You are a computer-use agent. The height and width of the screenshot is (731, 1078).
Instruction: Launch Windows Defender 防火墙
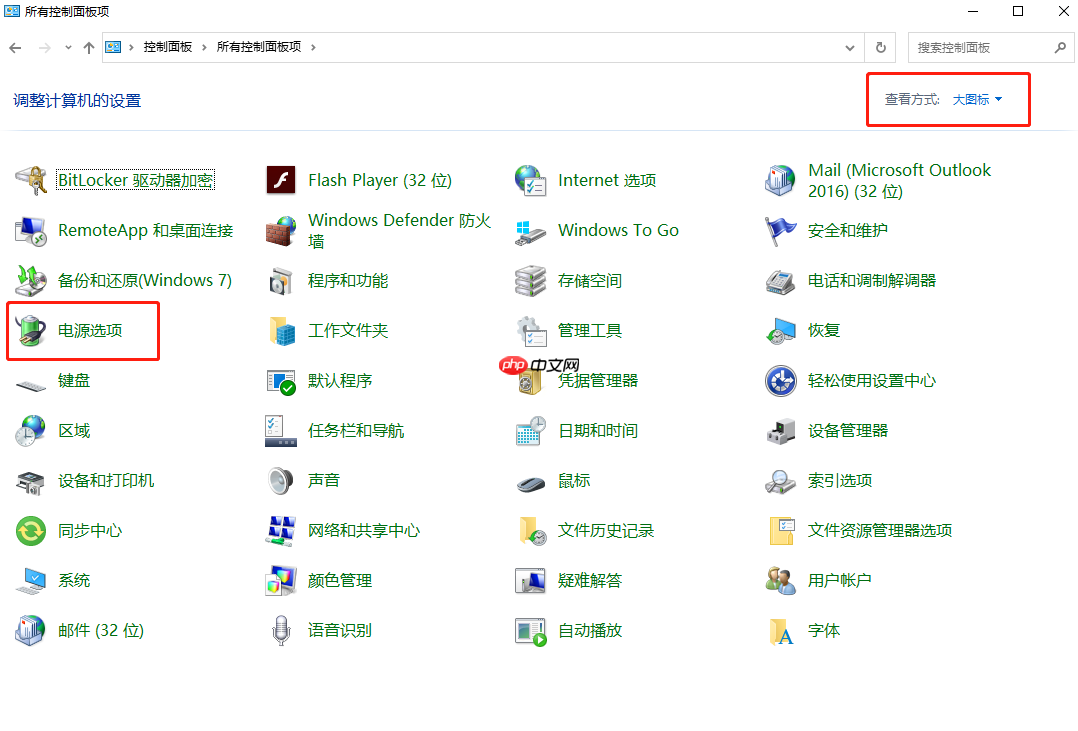click(x=400, y=229)
